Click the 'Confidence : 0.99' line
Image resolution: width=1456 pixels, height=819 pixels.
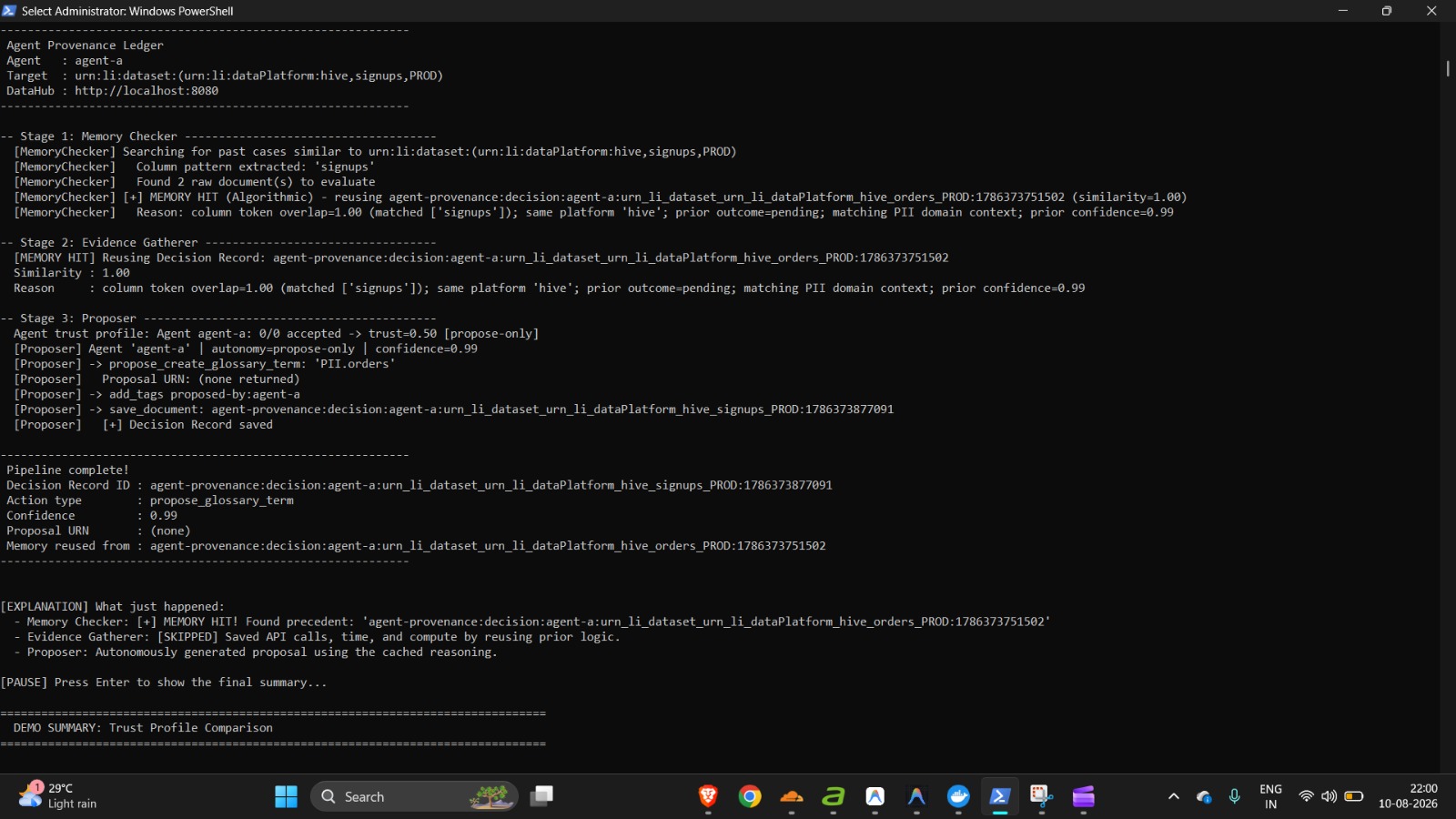[x=92, y=516]
